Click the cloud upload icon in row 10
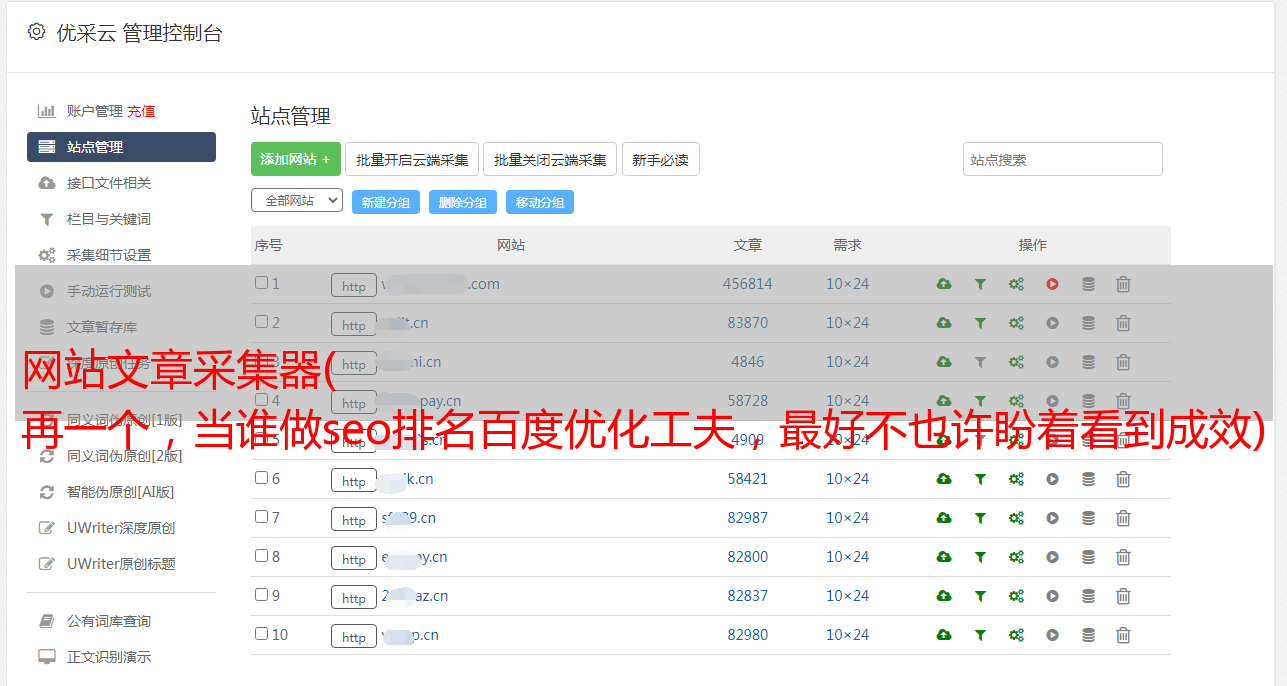Image resolution: width=1287 pixels, height=686 pixels. (x=944, y=635)
